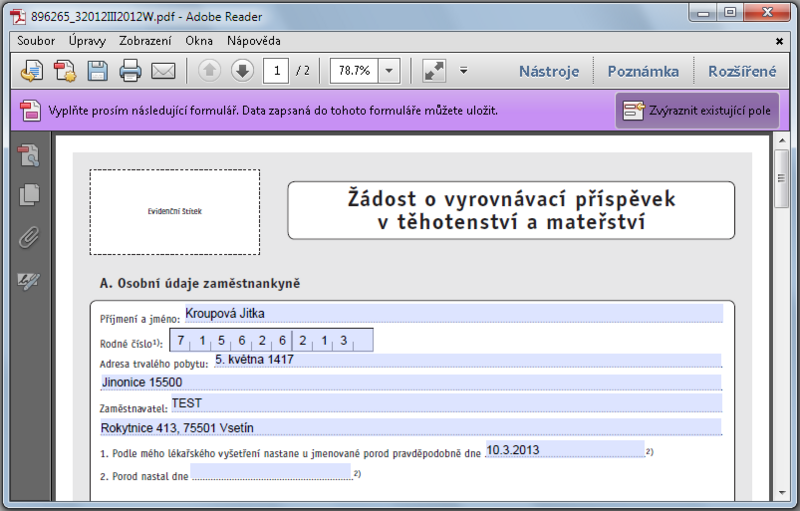The height and width of the screenshot is (511, 800).
Task: Click Zvýraznit existující pole button
Action: [697, 111]
